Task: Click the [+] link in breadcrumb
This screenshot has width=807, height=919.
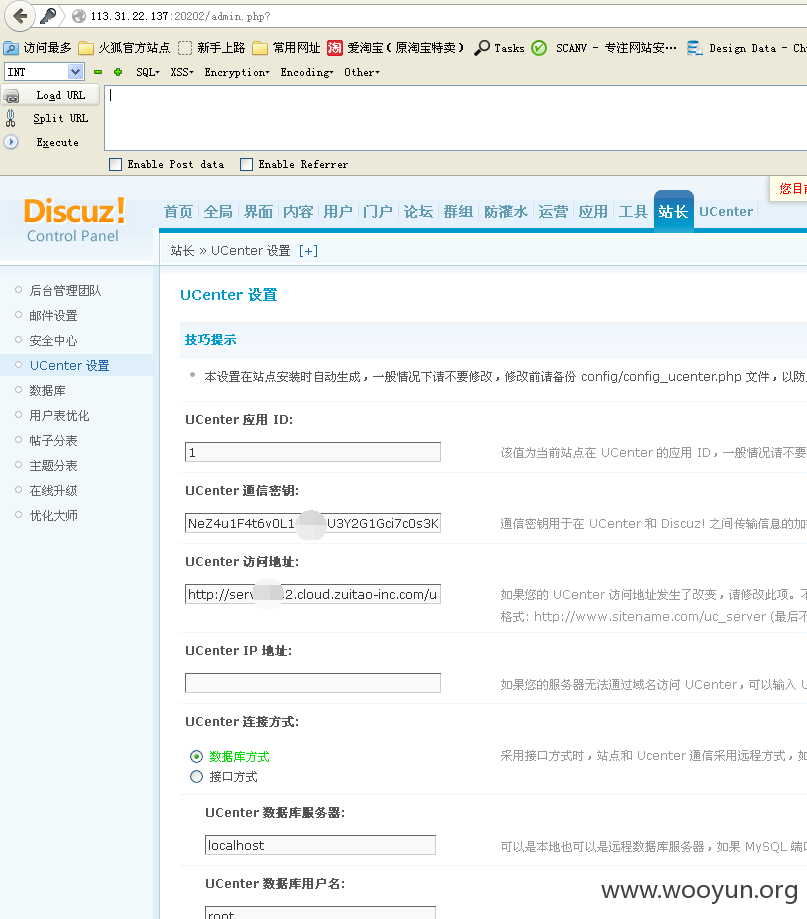Action: (x=308, y=251)
